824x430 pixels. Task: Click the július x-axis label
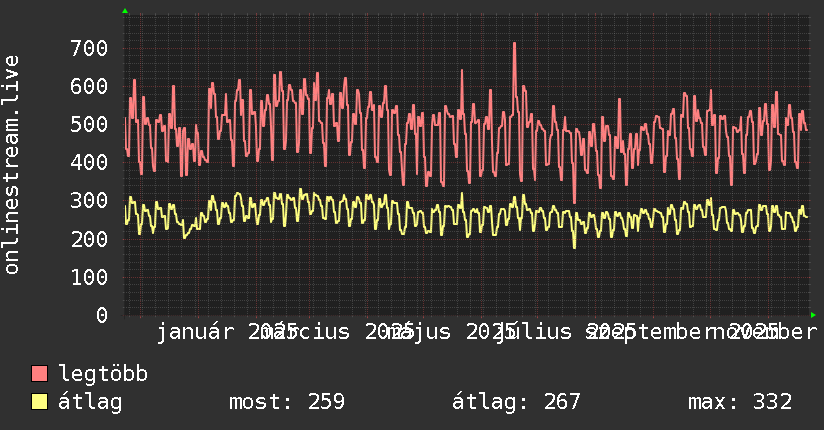[x=534, y=332]
